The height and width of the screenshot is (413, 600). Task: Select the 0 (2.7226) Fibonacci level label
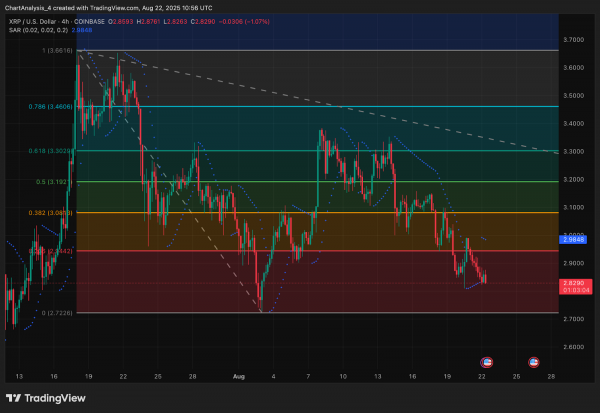[57, 313]
